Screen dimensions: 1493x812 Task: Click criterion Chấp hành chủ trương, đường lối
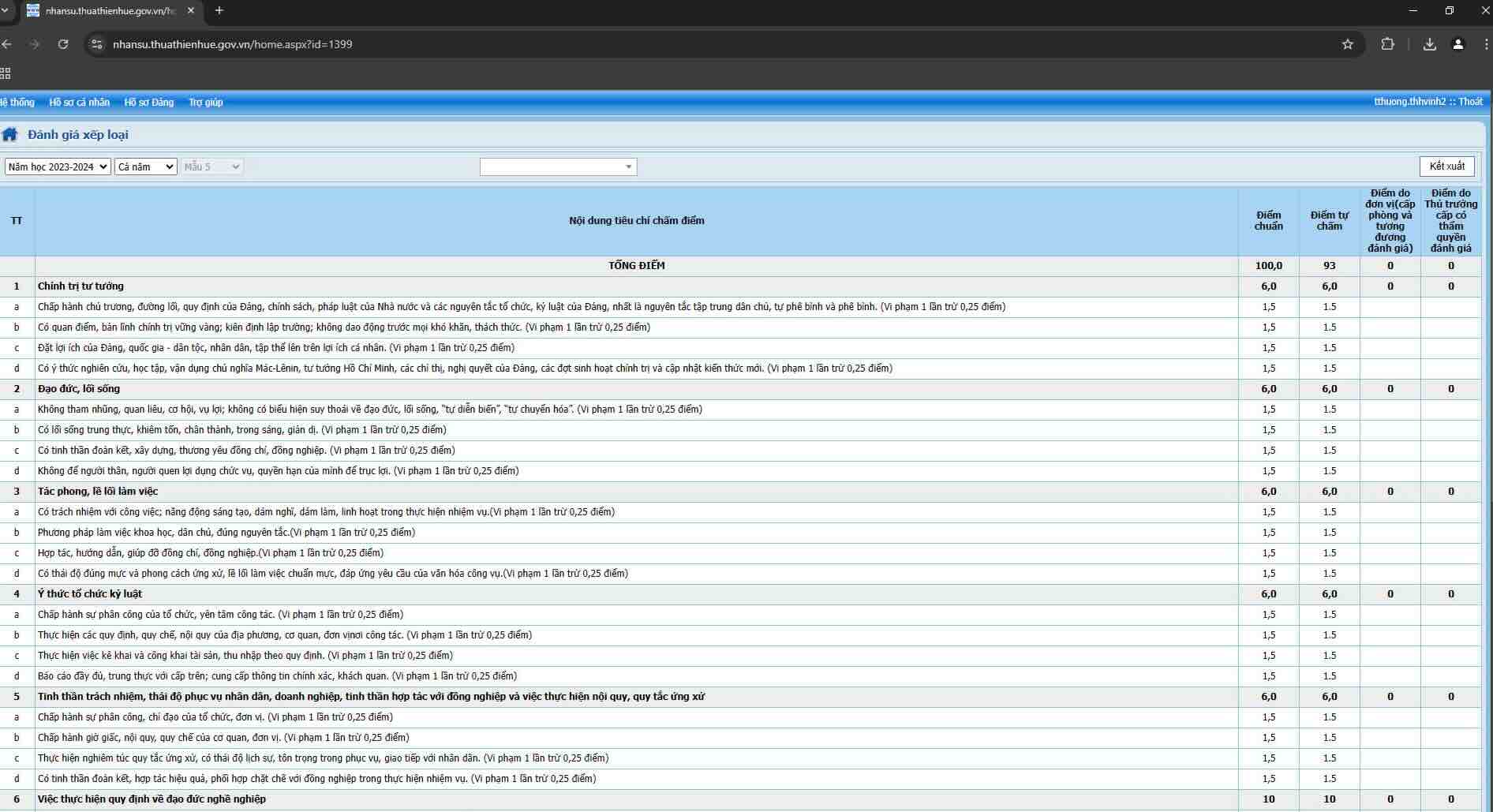[x=522, y=306]
